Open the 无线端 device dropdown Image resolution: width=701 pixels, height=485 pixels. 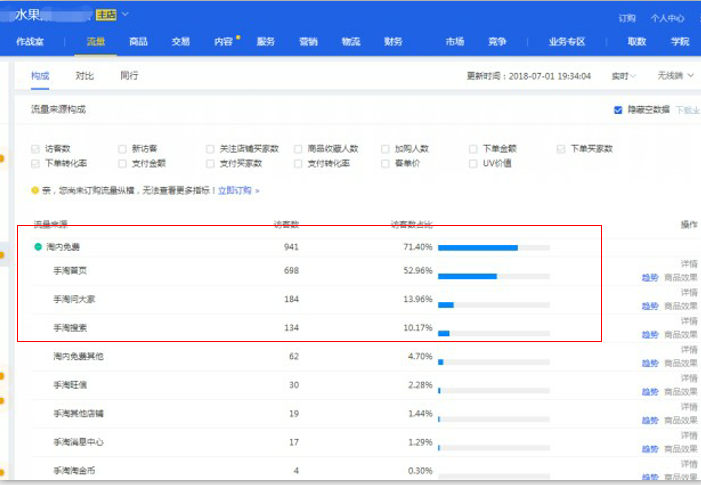676,76
